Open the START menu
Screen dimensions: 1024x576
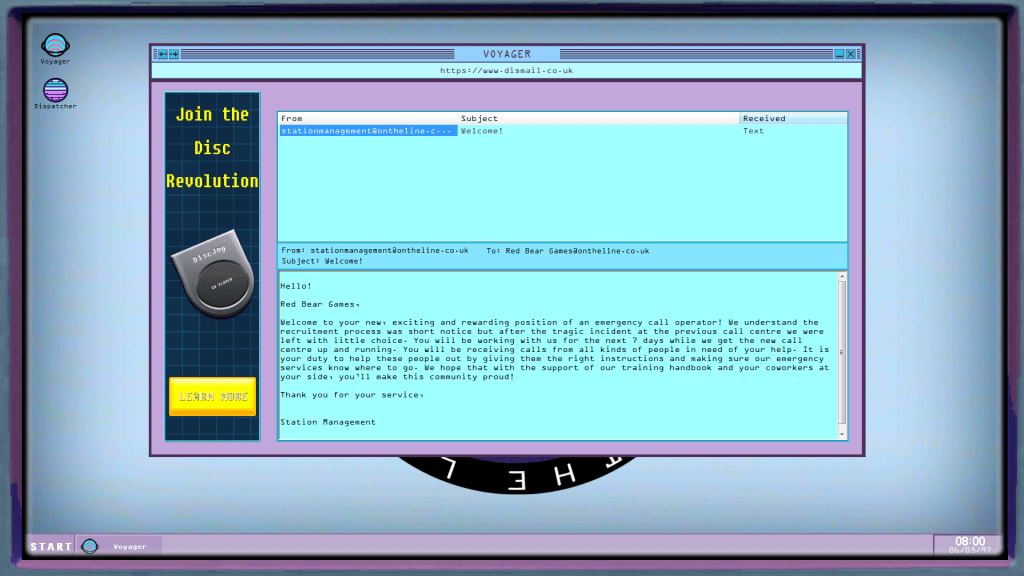click(x=50, y=547)
